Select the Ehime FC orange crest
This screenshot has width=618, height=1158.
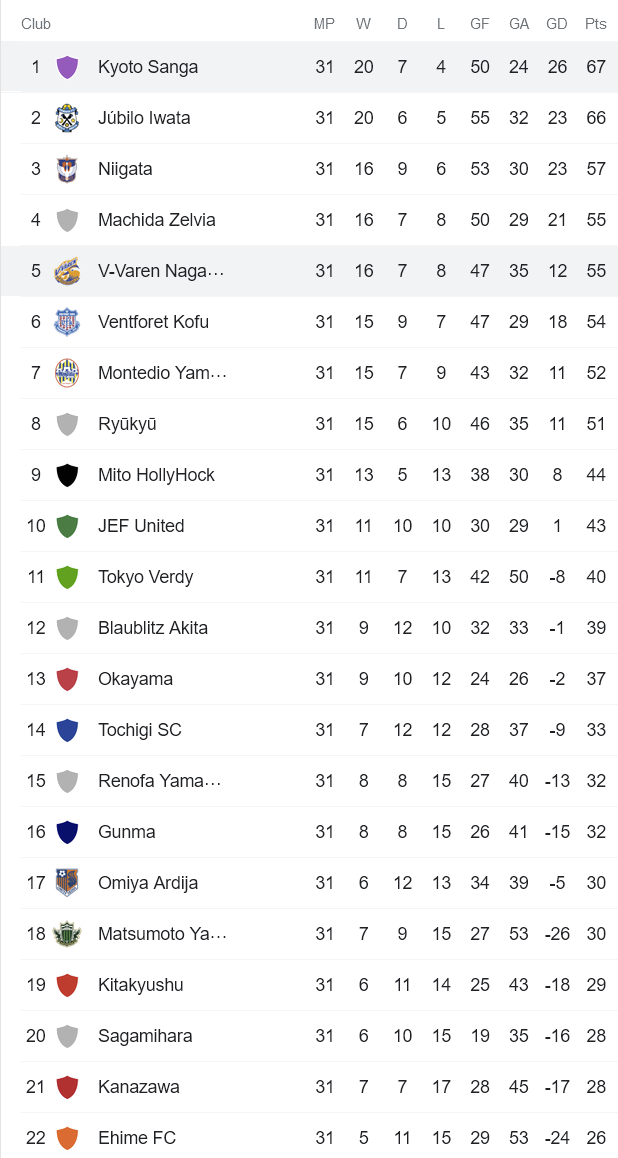click(68, 1138)
